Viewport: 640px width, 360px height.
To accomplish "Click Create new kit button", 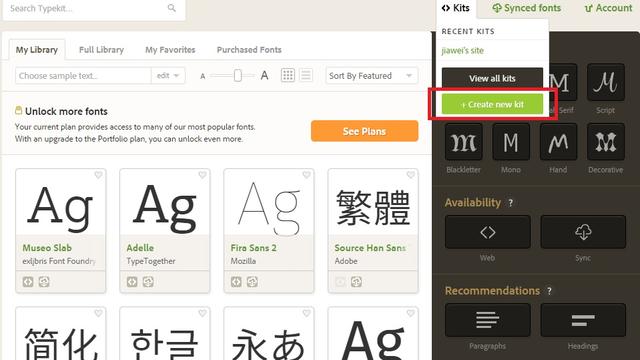I will pos(492,104).
